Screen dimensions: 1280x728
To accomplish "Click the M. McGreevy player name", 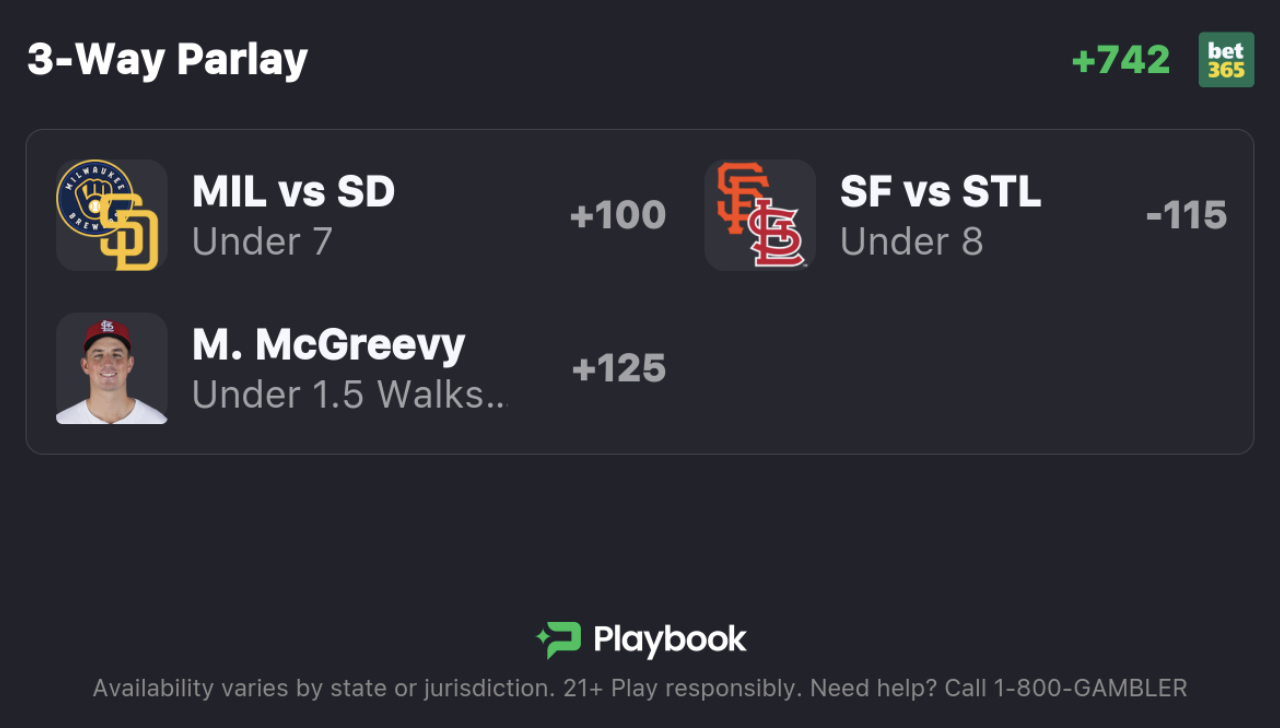I will [x=328, y=345].
